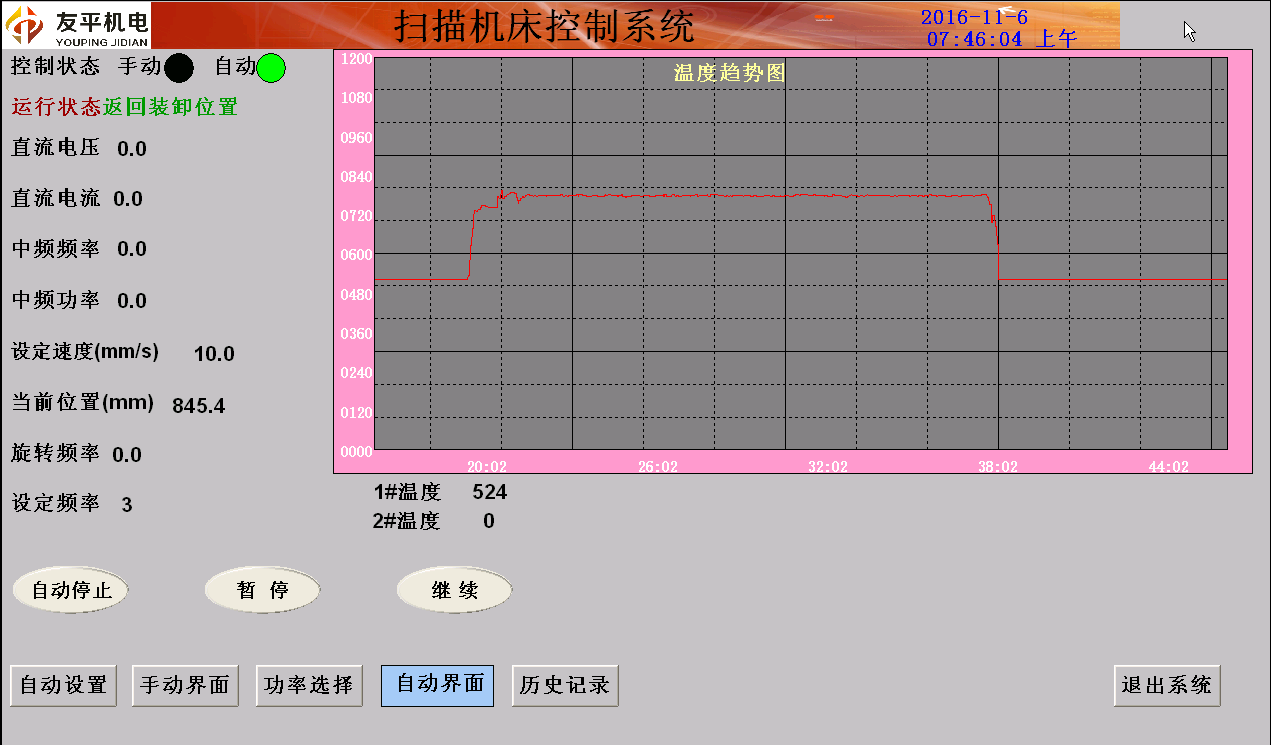Toggle the manual mode black indicator
The height and width of the screenshot is (745, 1271).
click(x=179, y=68)
